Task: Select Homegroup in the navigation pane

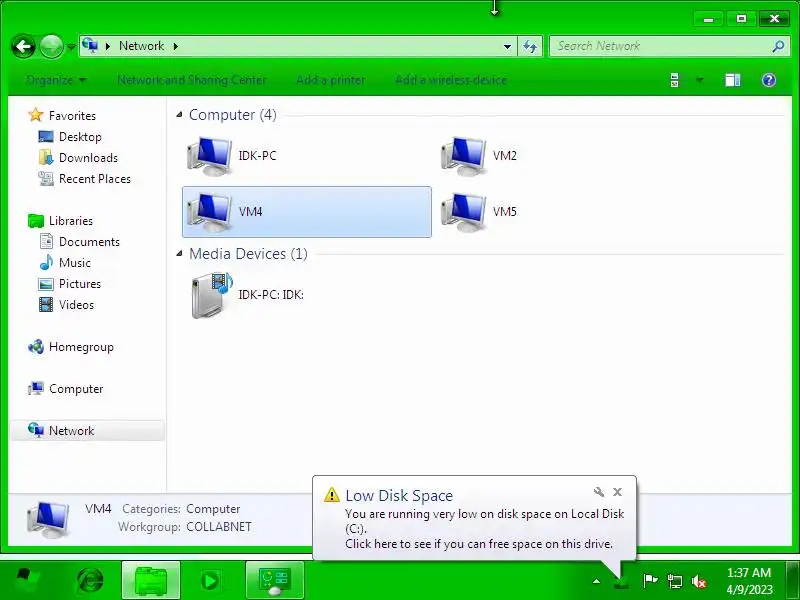Action: click(81, 347)
